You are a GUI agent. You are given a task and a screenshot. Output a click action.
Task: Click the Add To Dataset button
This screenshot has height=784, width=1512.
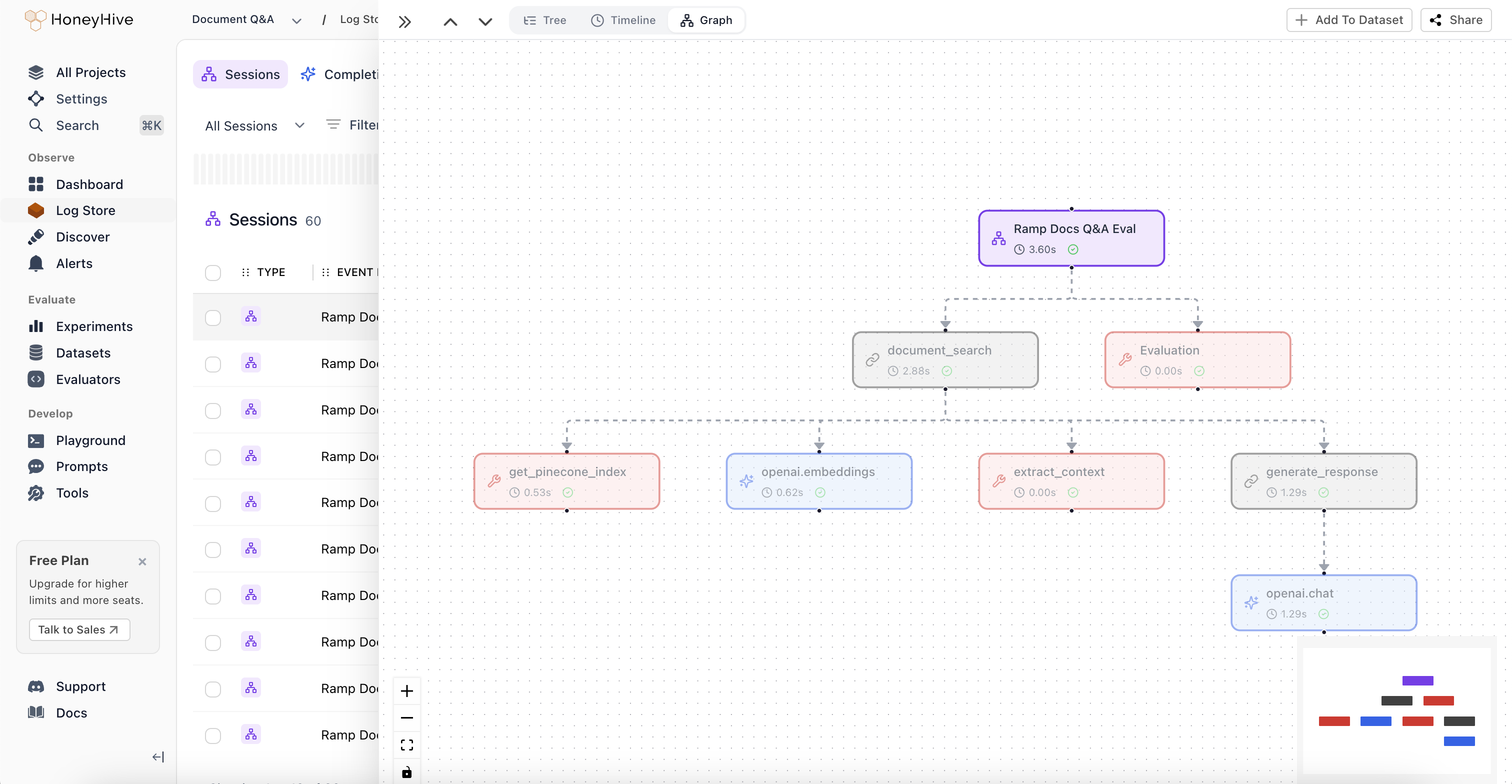tap(1349, 20)
